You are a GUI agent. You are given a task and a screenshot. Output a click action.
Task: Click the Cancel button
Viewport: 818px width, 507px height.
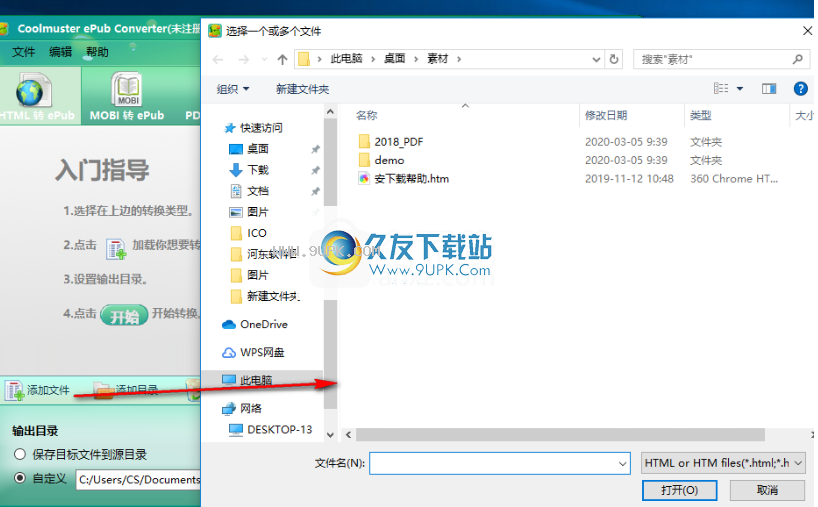click(767, 490)
